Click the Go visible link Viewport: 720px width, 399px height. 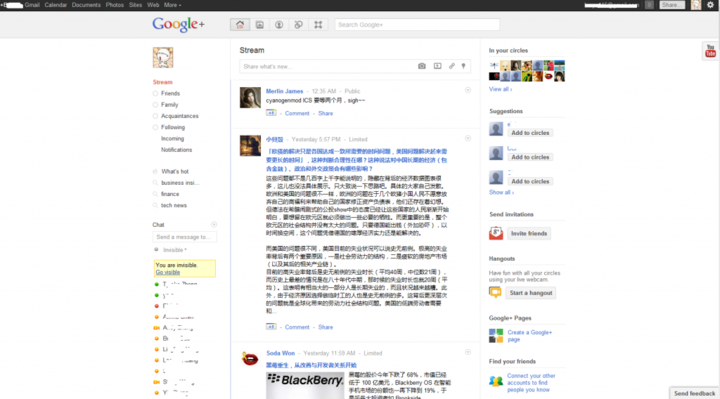pyautogui.click(x=168, y=272)
